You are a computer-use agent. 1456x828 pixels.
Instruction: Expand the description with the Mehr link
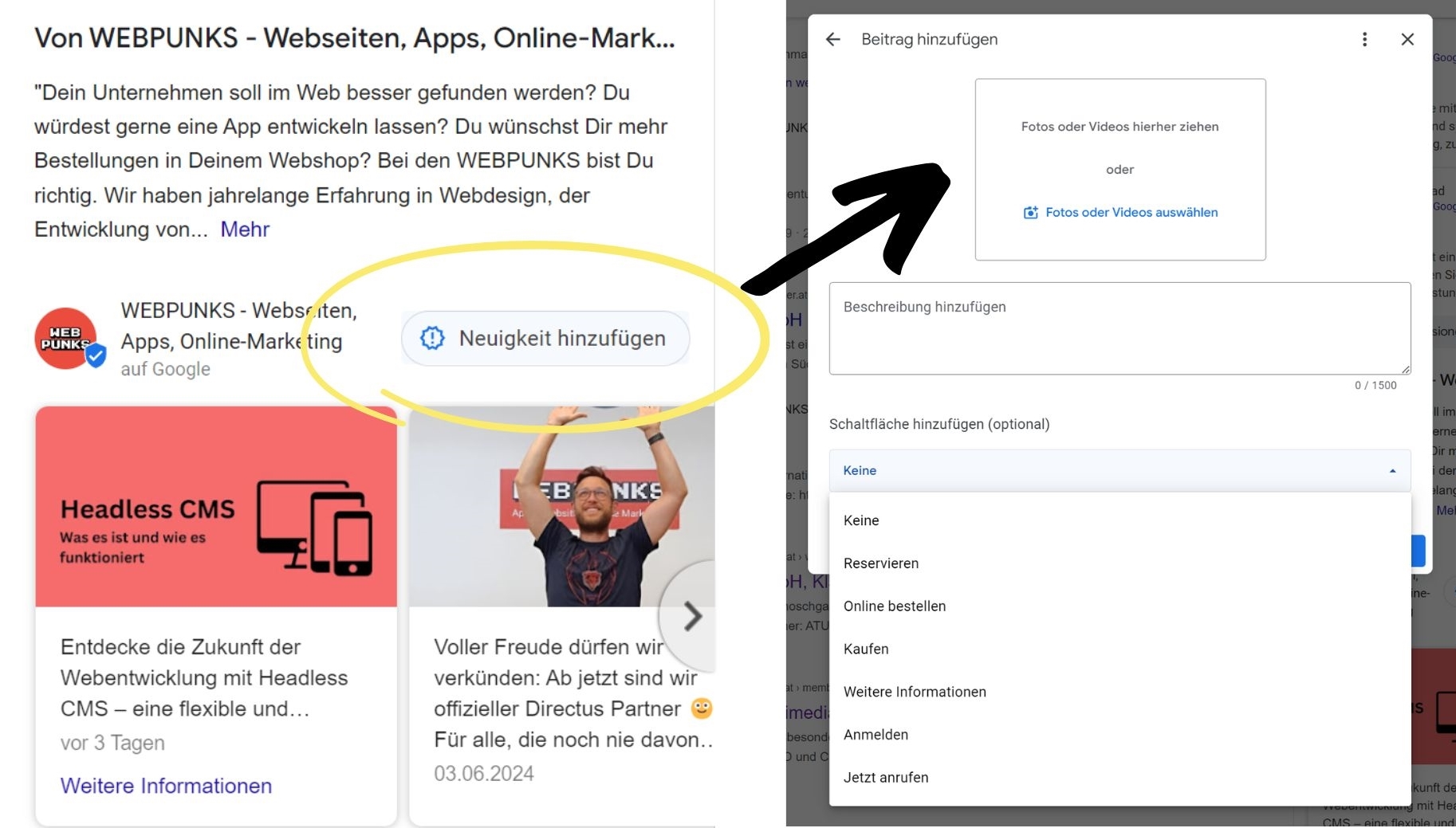[x=245, y=230]
